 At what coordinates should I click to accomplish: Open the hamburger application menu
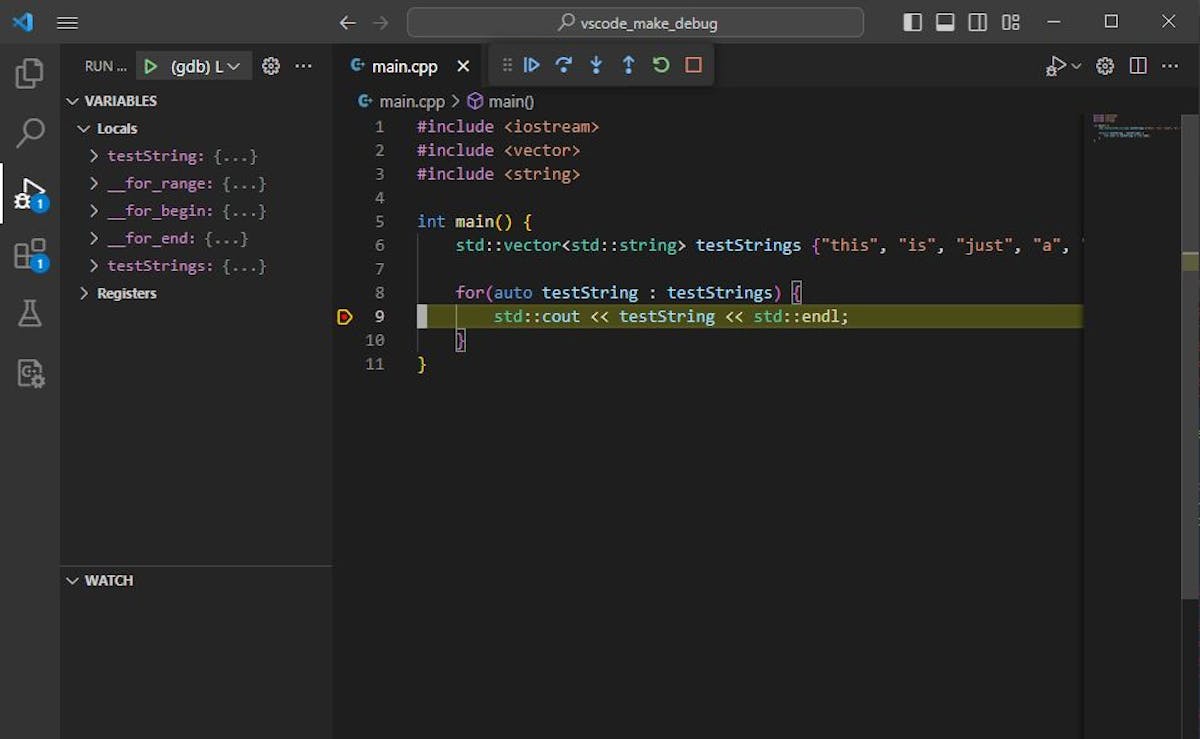tap(67, 22)
